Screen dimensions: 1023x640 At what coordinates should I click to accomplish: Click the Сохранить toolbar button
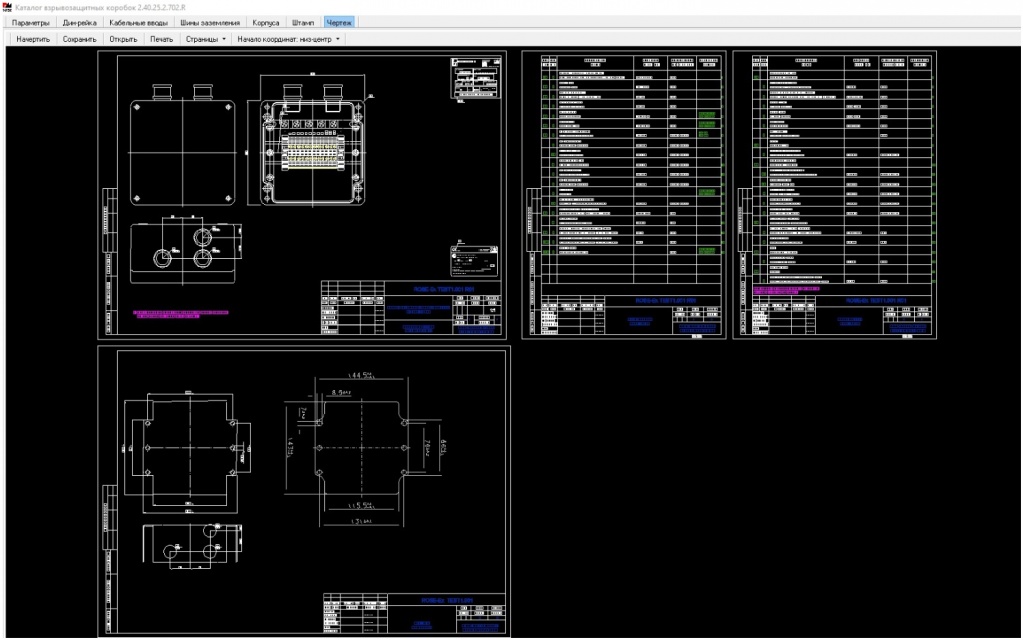pos(79,40)
